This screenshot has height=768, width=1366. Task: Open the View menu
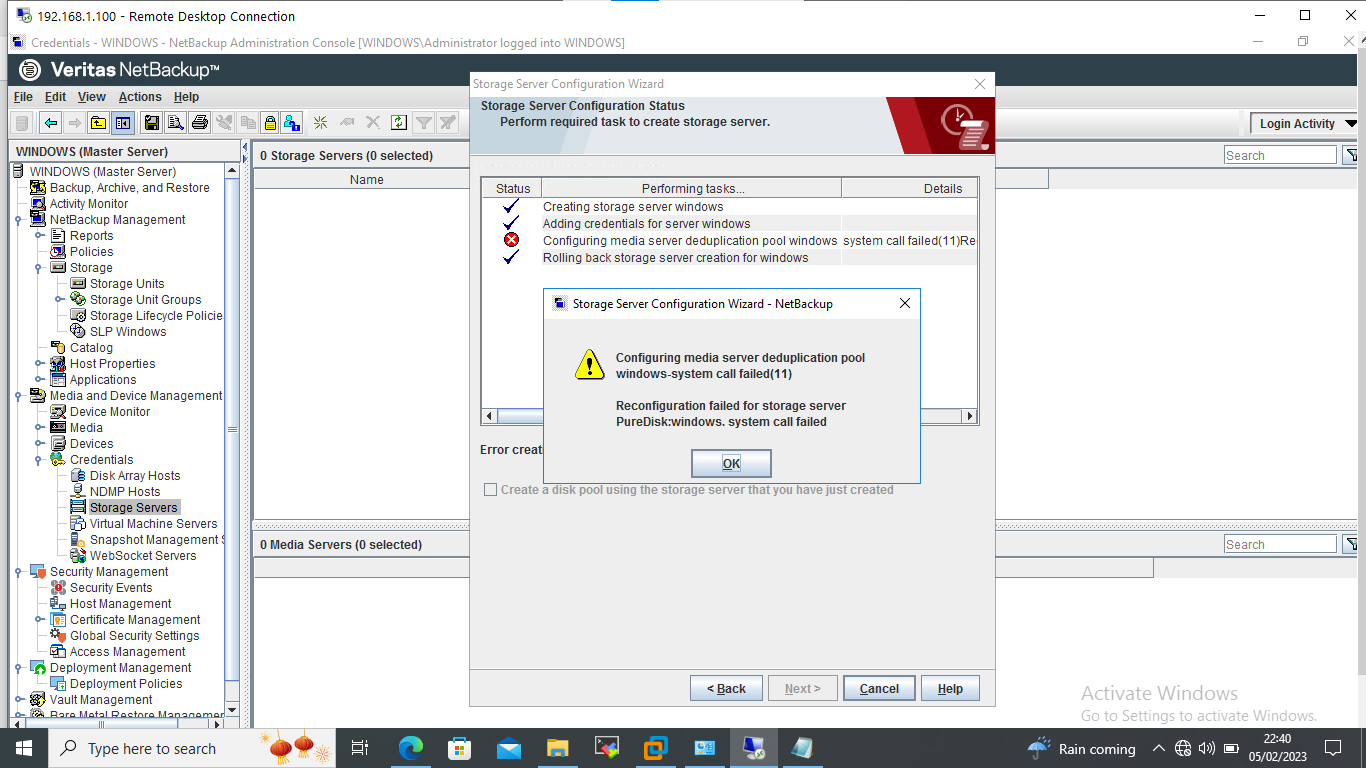coord(92,97)
